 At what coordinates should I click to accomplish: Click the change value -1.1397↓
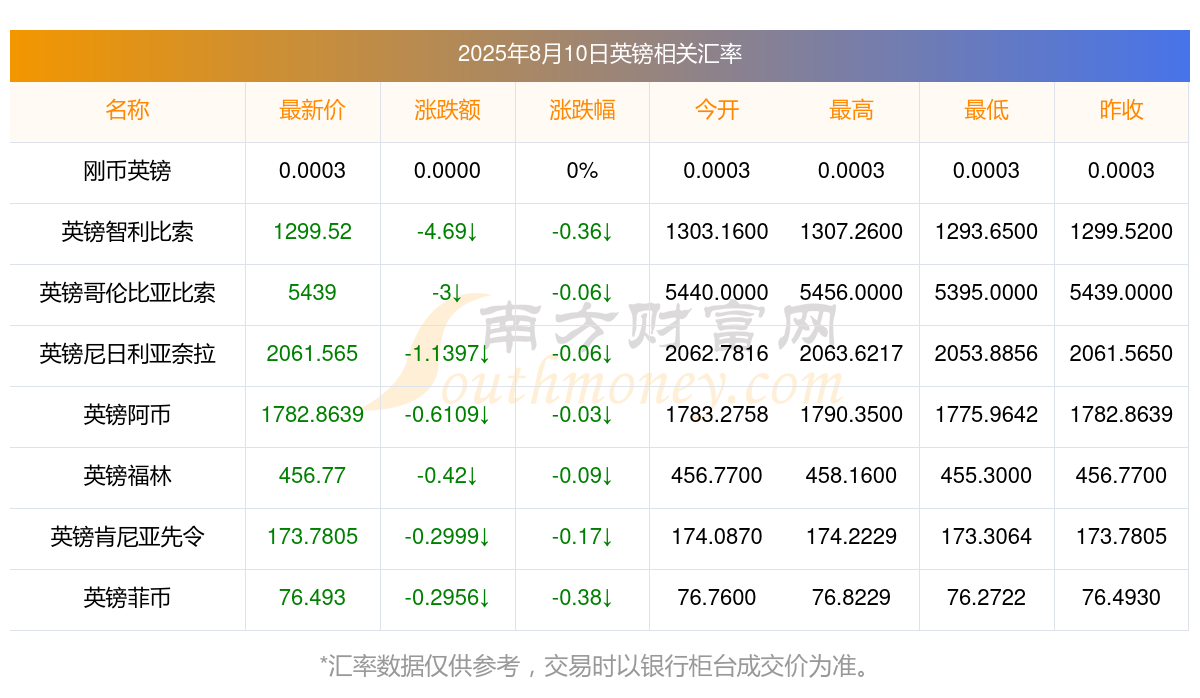pyautogui.click(x=447, y=354)
